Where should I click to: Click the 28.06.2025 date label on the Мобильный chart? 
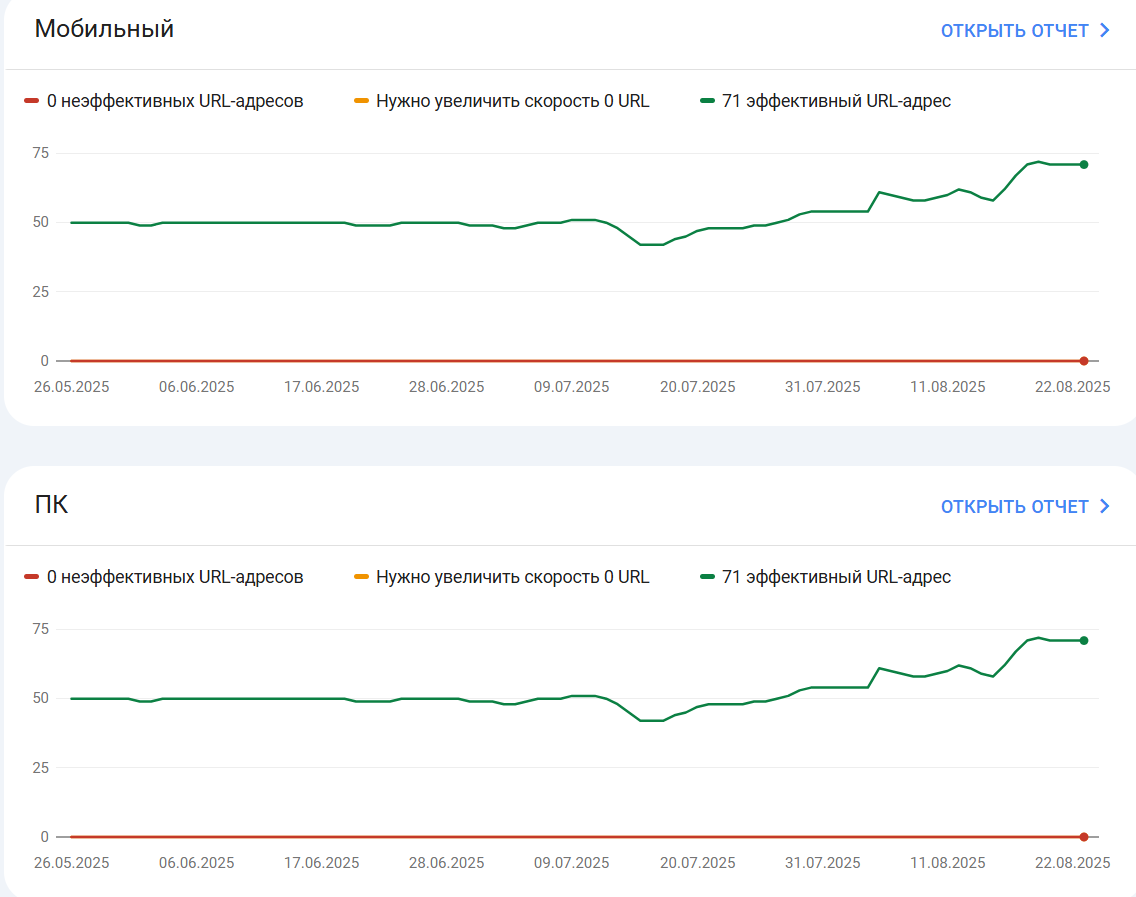446,387
